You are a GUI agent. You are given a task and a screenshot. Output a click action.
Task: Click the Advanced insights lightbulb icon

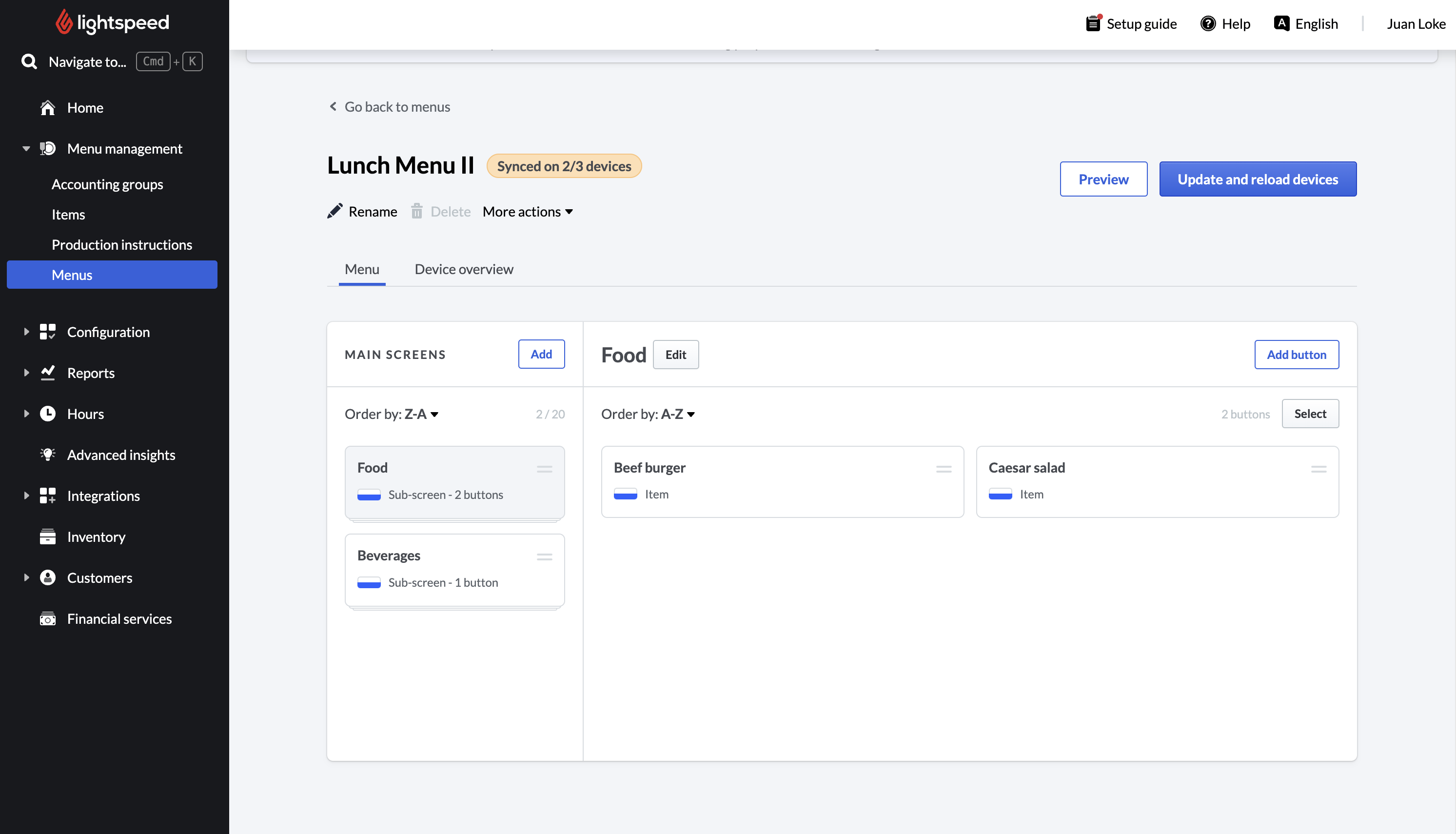pos(47,455)
